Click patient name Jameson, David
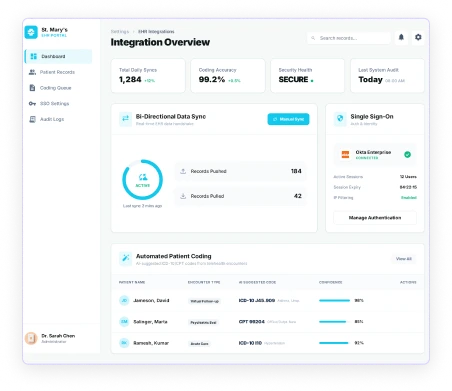Image resolution: width=452 pixels, height=391 pixels. point(151,300)
